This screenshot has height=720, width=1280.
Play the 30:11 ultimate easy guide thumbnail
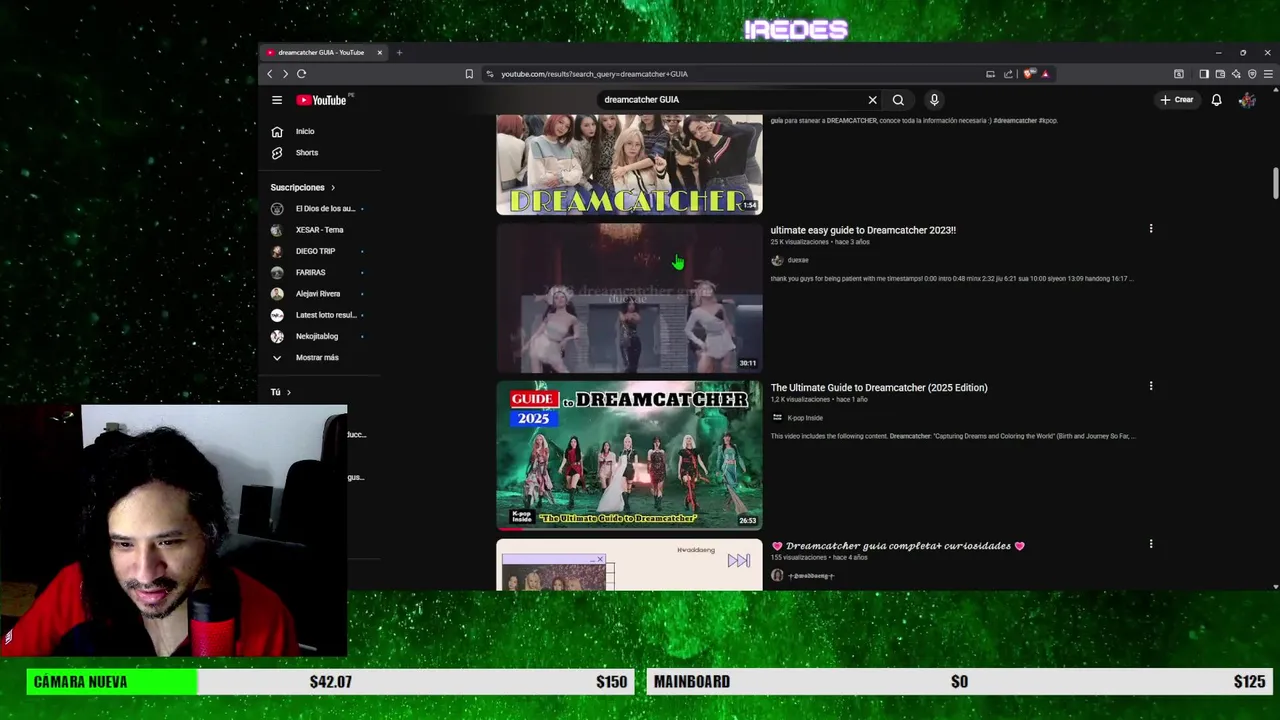[629, 298]
